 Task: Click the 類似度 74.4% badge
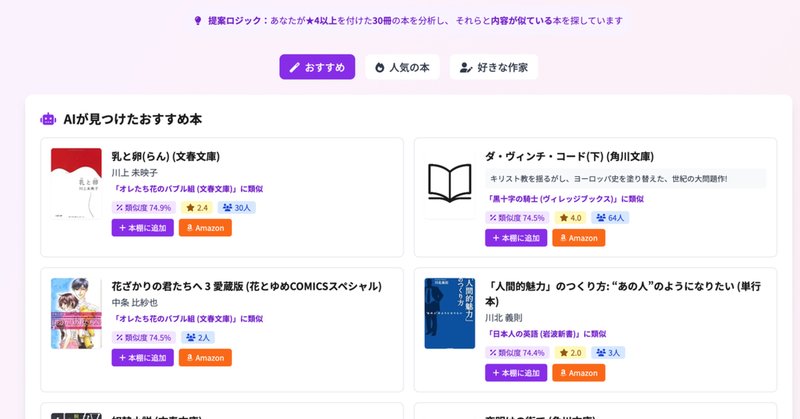click(x=517, y=353)
